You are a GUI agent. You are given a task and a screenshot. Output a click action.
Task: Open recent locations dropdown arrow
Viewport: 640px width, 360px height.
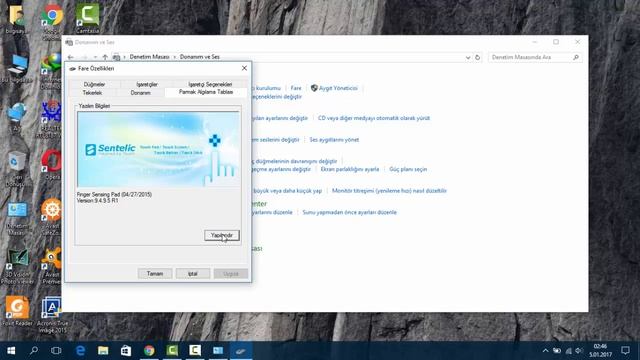coord(95,57)
